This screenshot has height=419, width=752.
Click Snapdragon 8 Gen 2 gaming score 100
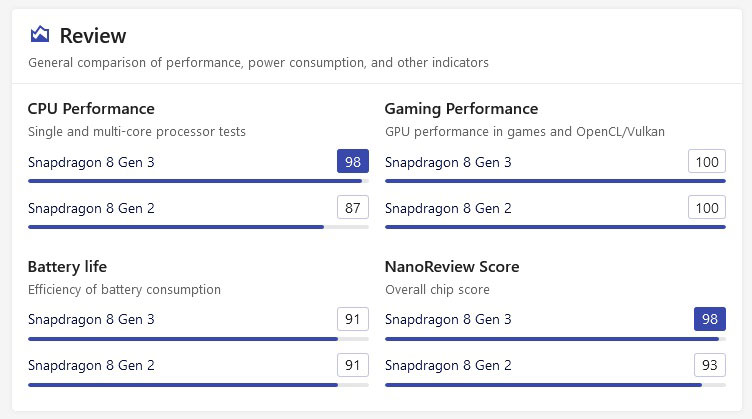(x=707, y=208)
